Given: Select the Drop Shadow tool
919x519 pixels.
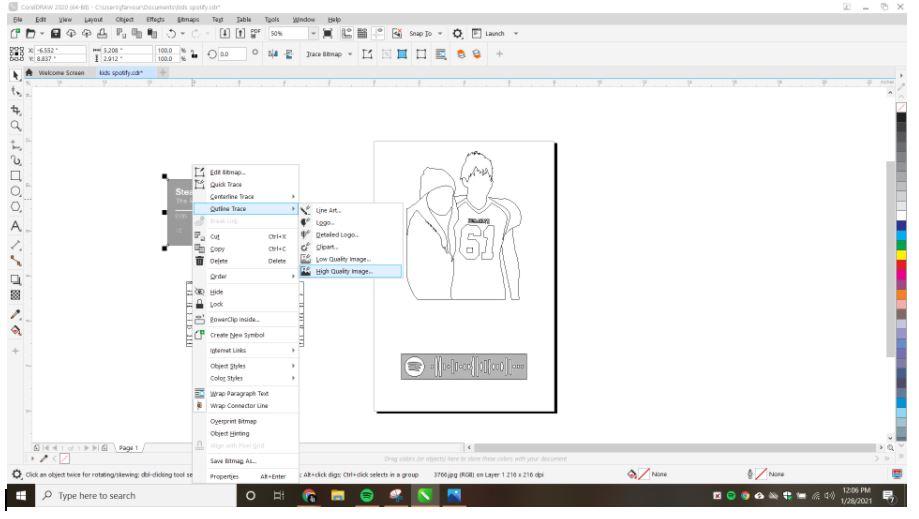Looking at the screenshot, I should pyautogui.click(x=16, y=280).
